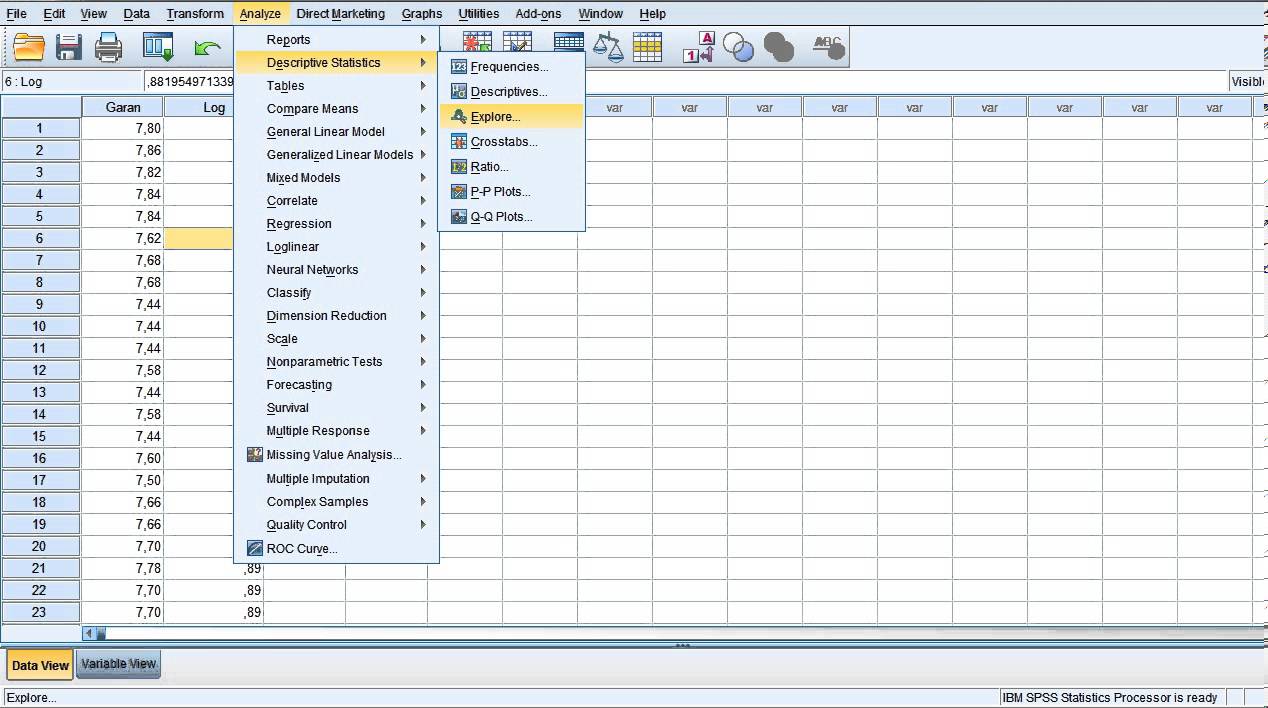This screenshot has height=708, width=1268.
Task: Select Missing Value Analysis... entry
Action: coord(336,455)
